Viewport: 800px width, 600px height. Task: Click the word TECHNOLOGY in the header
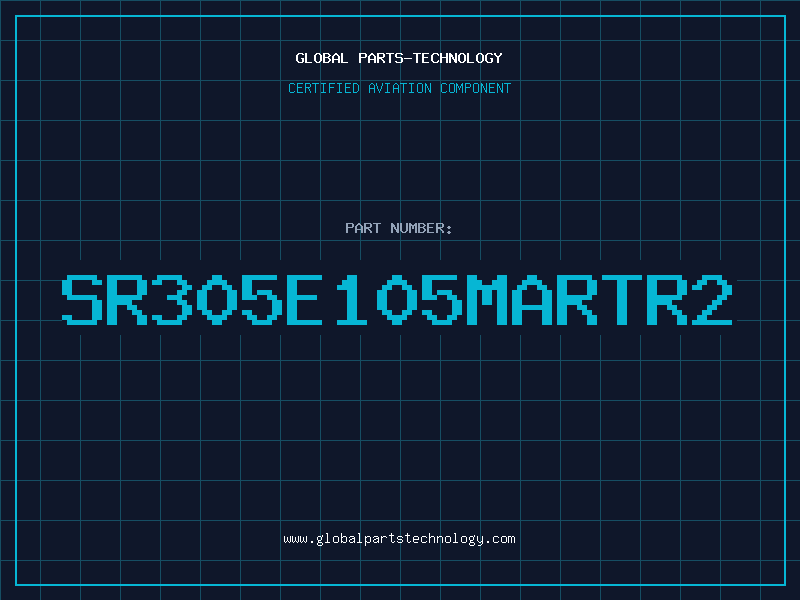click(x=458, y=58)
